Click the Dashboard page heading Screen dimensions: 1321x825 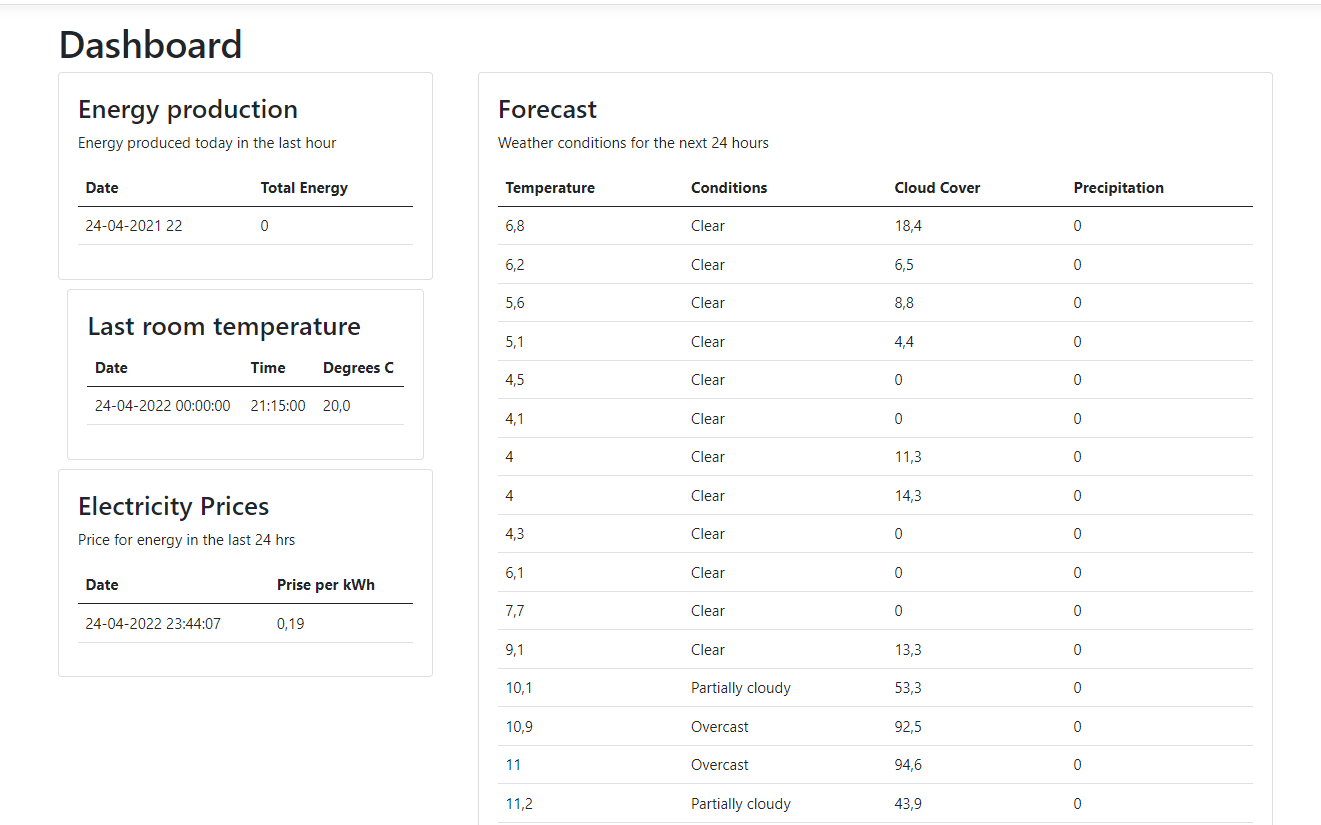150,45
